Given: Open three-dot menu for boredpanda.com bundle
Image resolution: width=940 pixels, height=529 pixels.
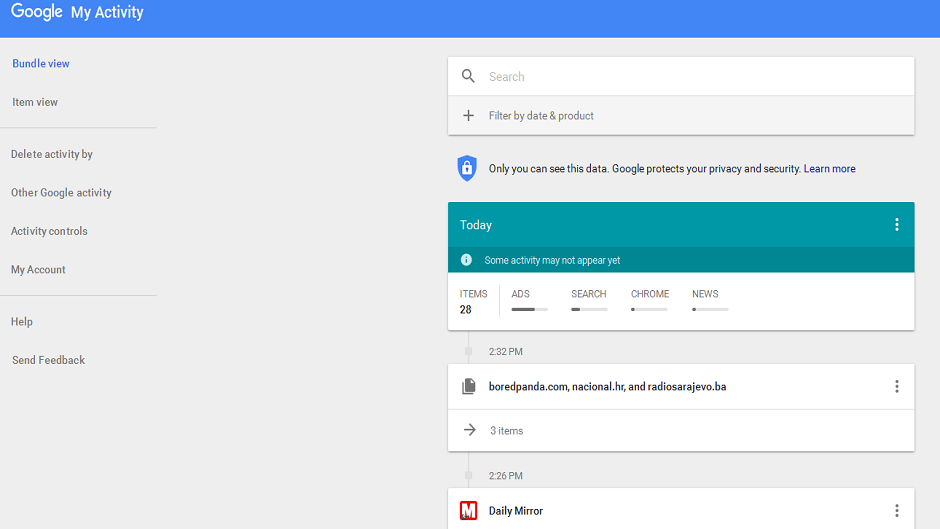Looking at the screenshot, I should click(x=896, y=387).
